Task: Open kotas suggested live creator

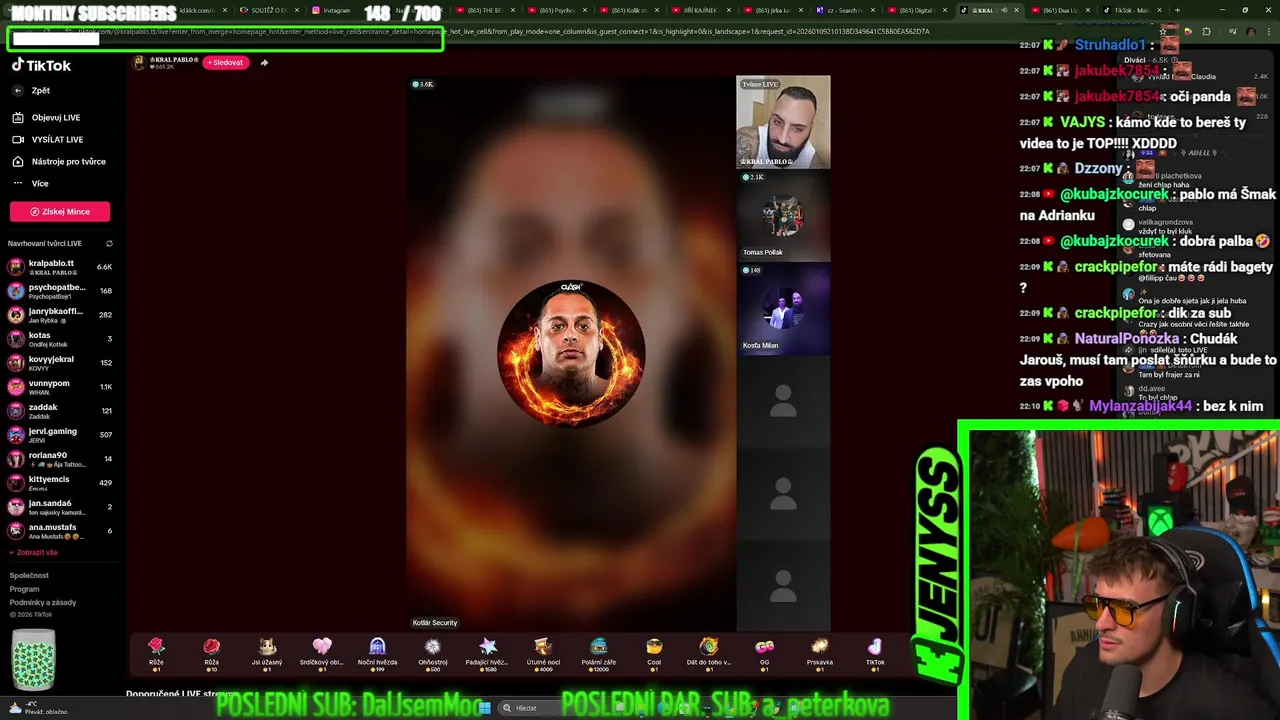Action: coord(60,339)
